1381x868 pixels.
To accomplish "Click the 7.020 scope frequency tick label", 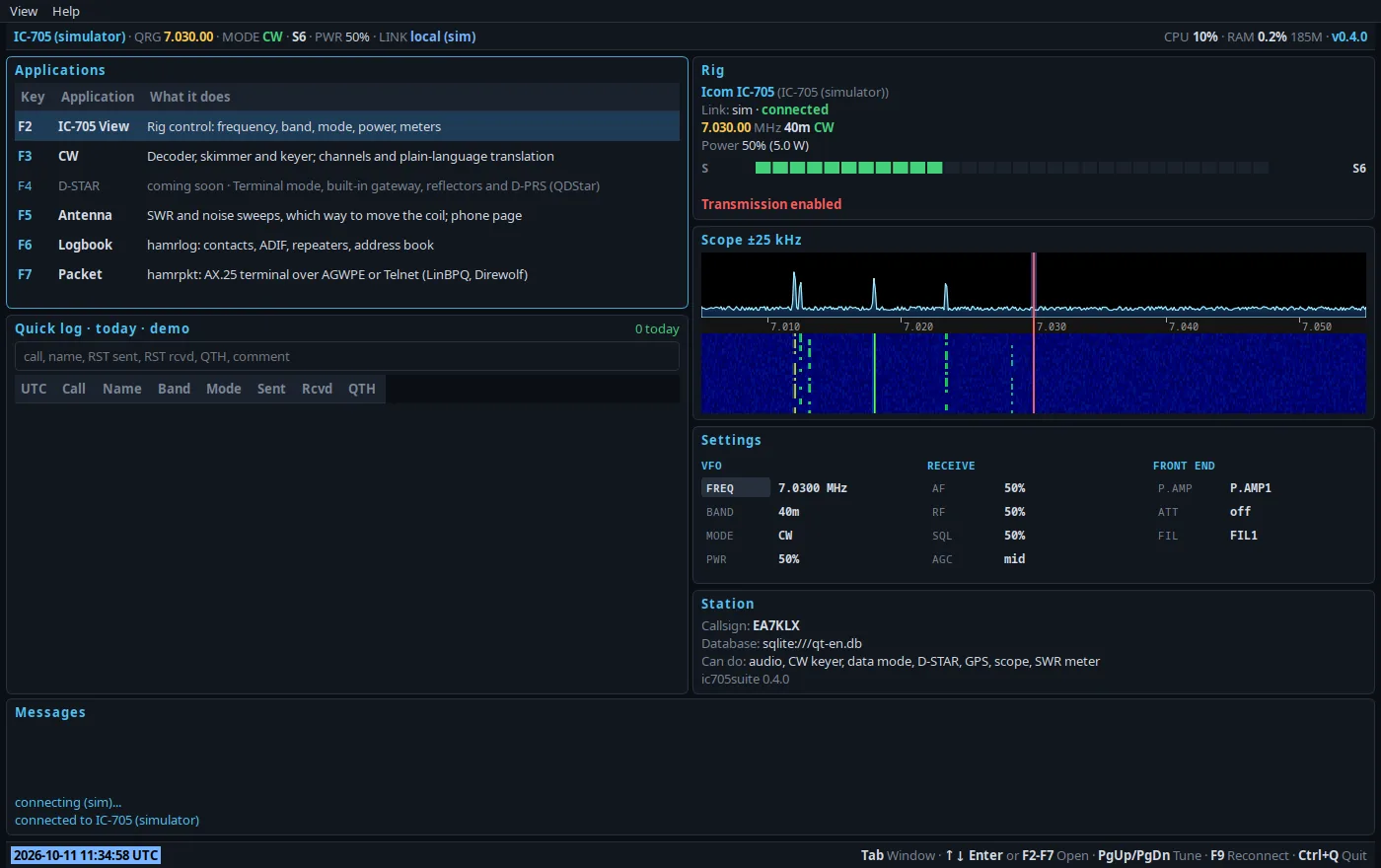I will click(918, 326).
